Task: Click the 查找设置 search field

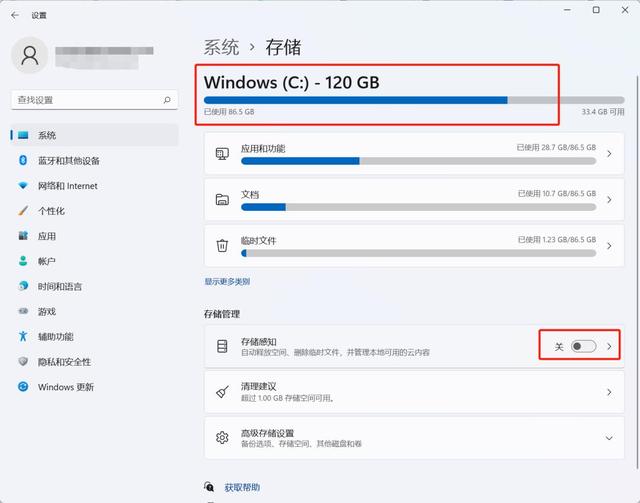Action: pyautogui.click(x=94, y=100)
